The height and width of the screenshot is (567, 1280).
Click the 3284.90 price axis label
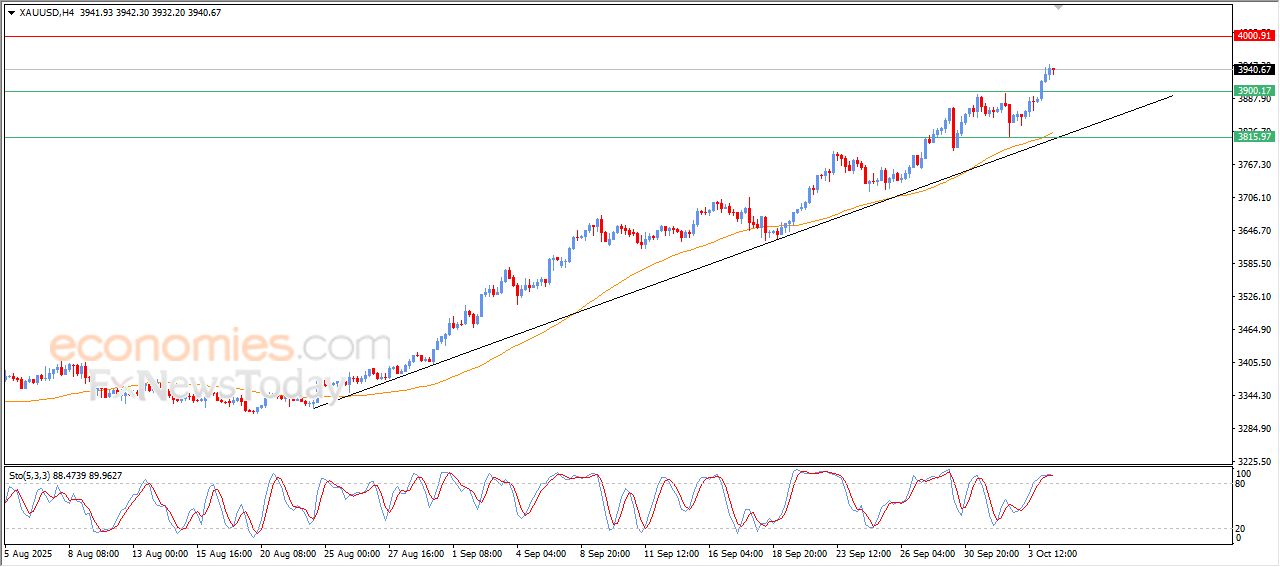(x=1254, y=429)
